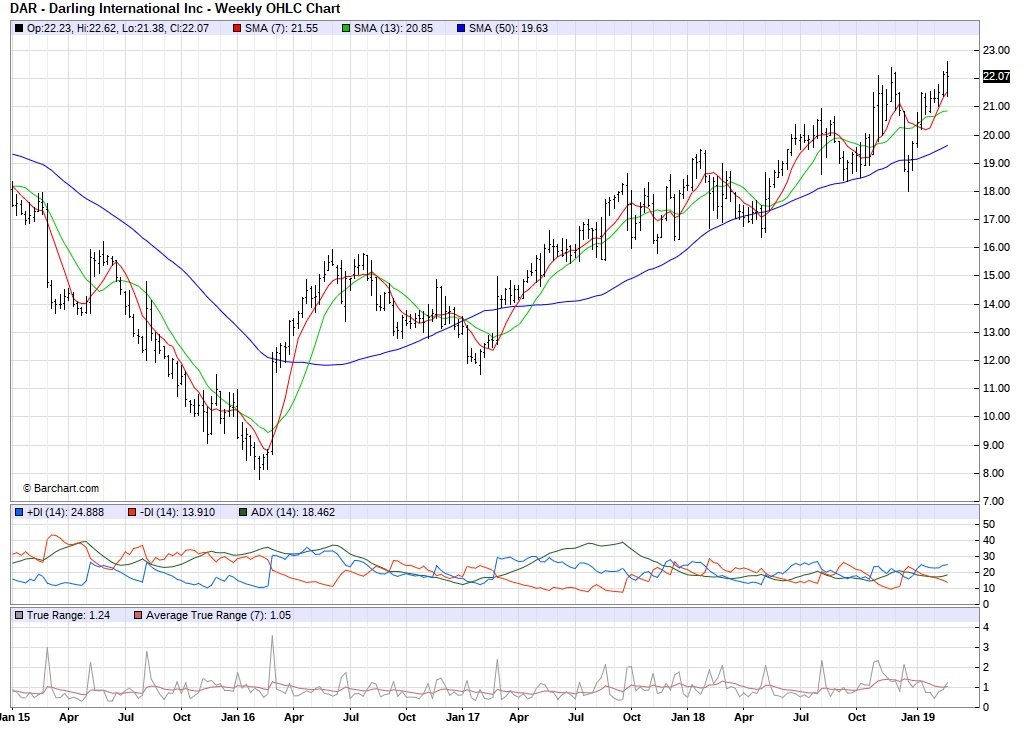Screen dimensions: 1021x748
Task: Click the 8.00 price axis label
Action: tap(996, 473)
